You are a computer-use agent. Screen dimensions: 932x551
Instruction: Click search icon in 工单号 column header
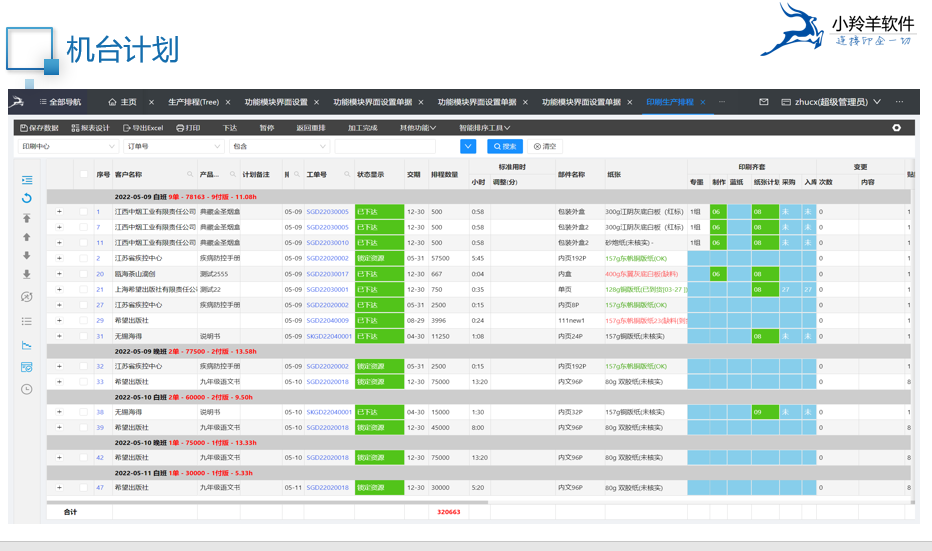pyautogui.click(x=347, y=174)
